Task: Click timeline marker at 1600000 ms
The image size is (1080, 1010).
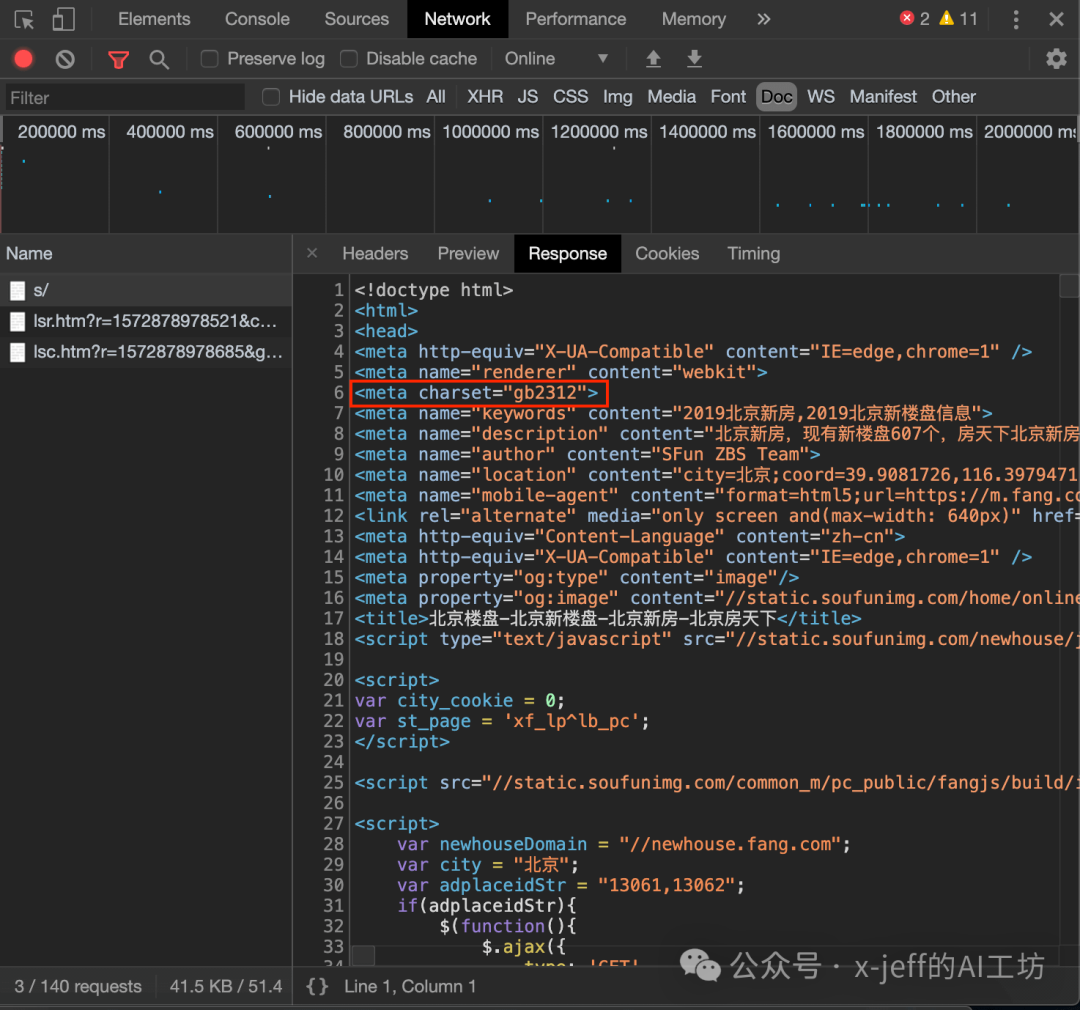Action: [816, 132]
